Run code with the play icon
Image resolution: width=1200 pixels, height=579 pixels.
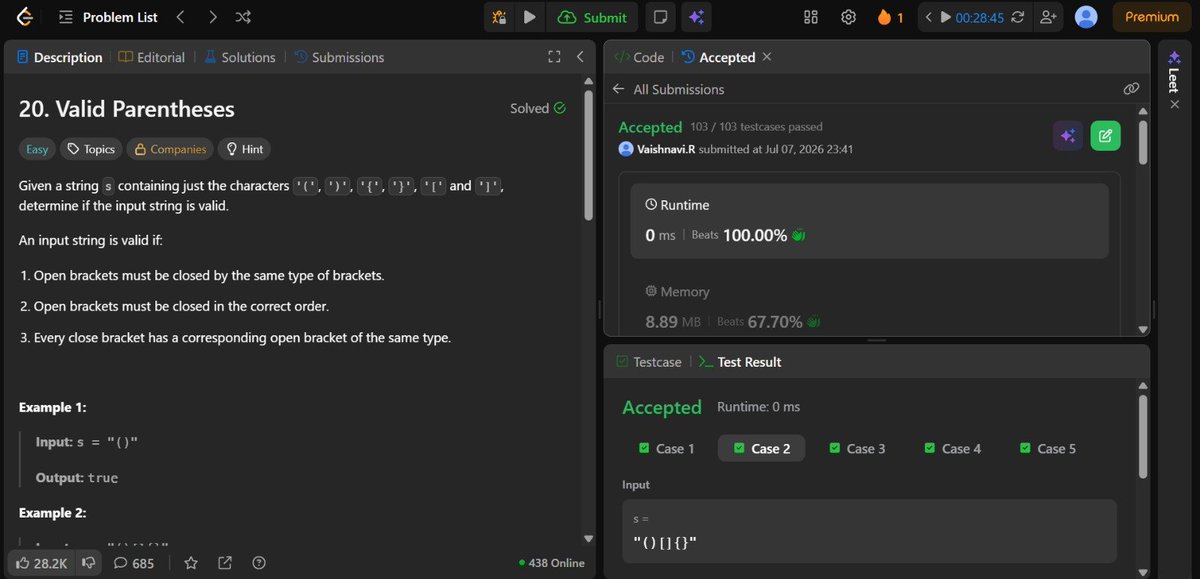[529, 17]
